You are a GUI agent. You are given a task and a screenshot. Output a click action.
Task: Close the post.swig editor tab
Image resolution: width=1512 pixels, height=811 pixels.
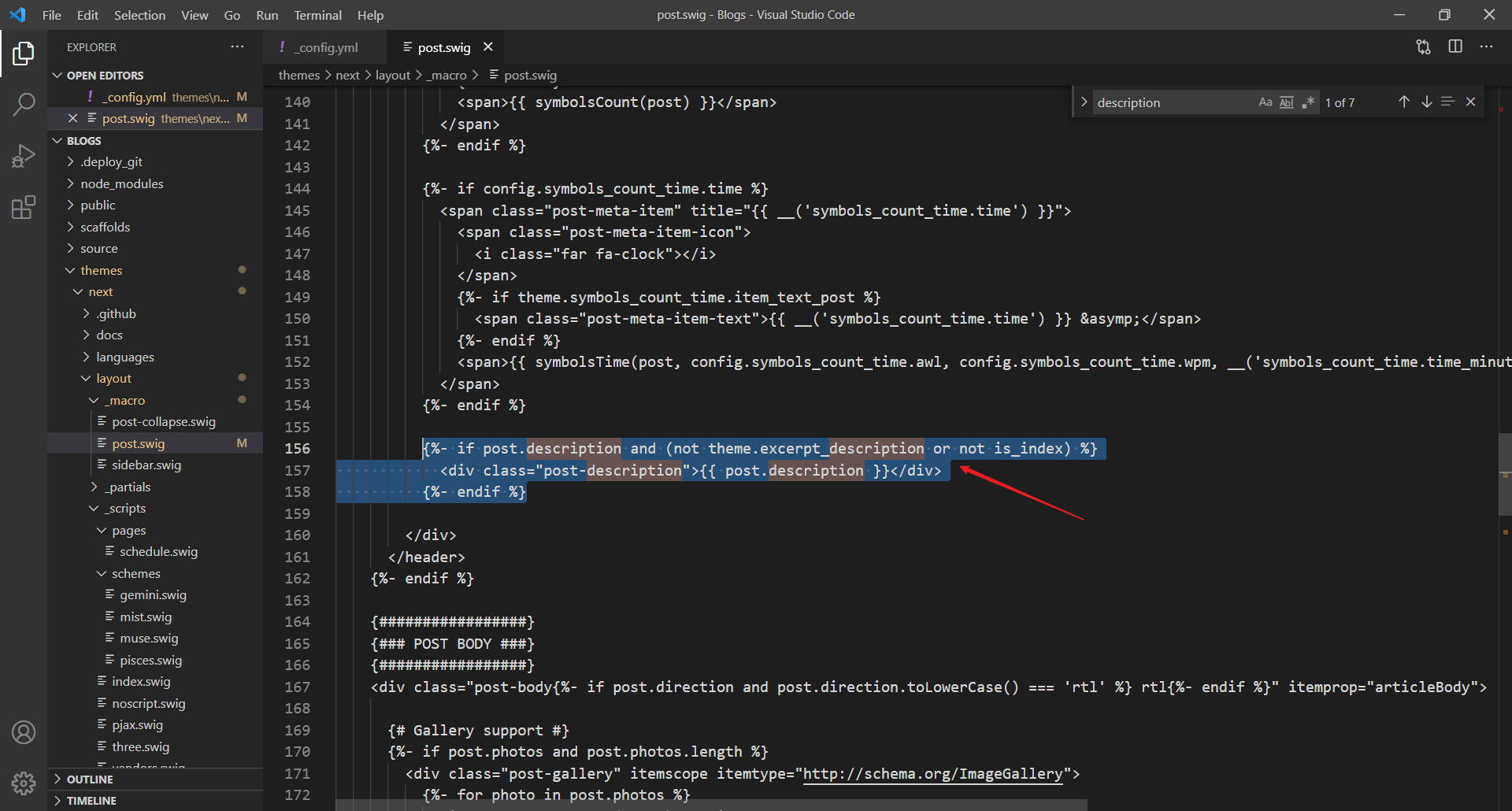point(488,47)
